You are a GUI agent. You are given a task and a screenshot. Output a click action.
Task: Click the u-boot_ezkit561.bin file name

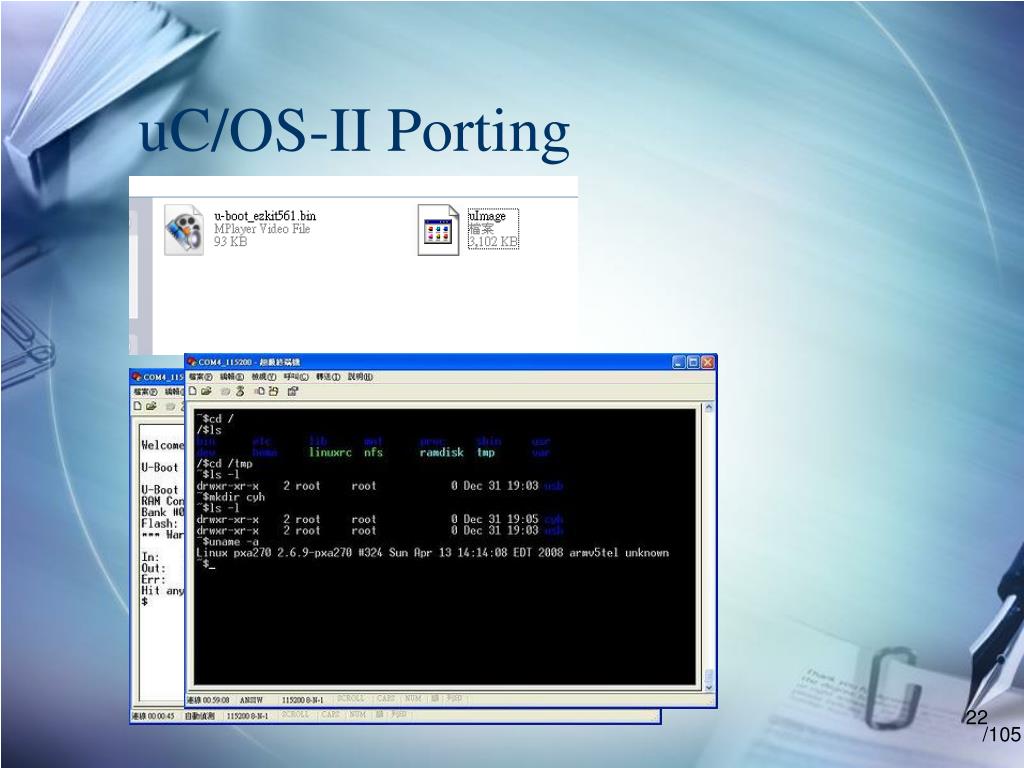265,216
